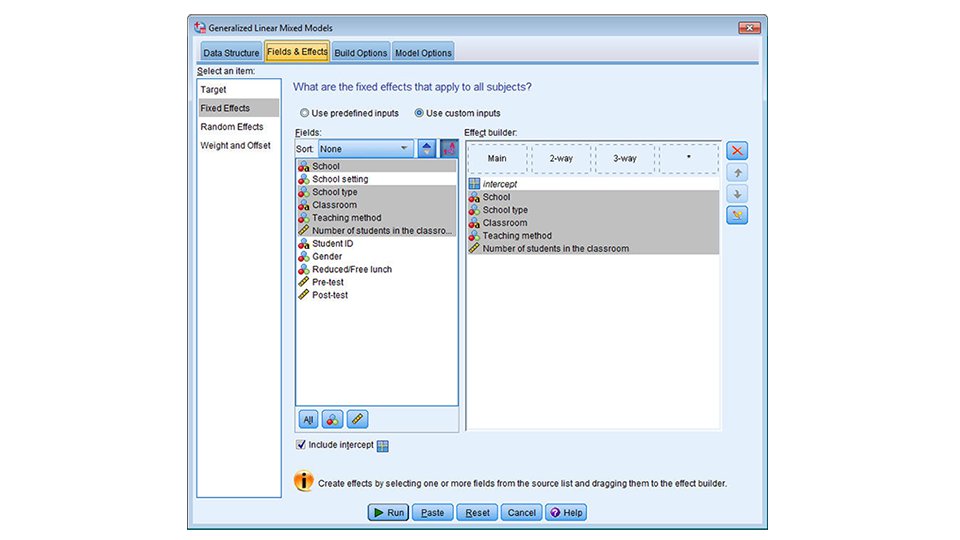Click the add custom term button below the arrows
This screenshot has height=540, width=960.
click(737, 215)
